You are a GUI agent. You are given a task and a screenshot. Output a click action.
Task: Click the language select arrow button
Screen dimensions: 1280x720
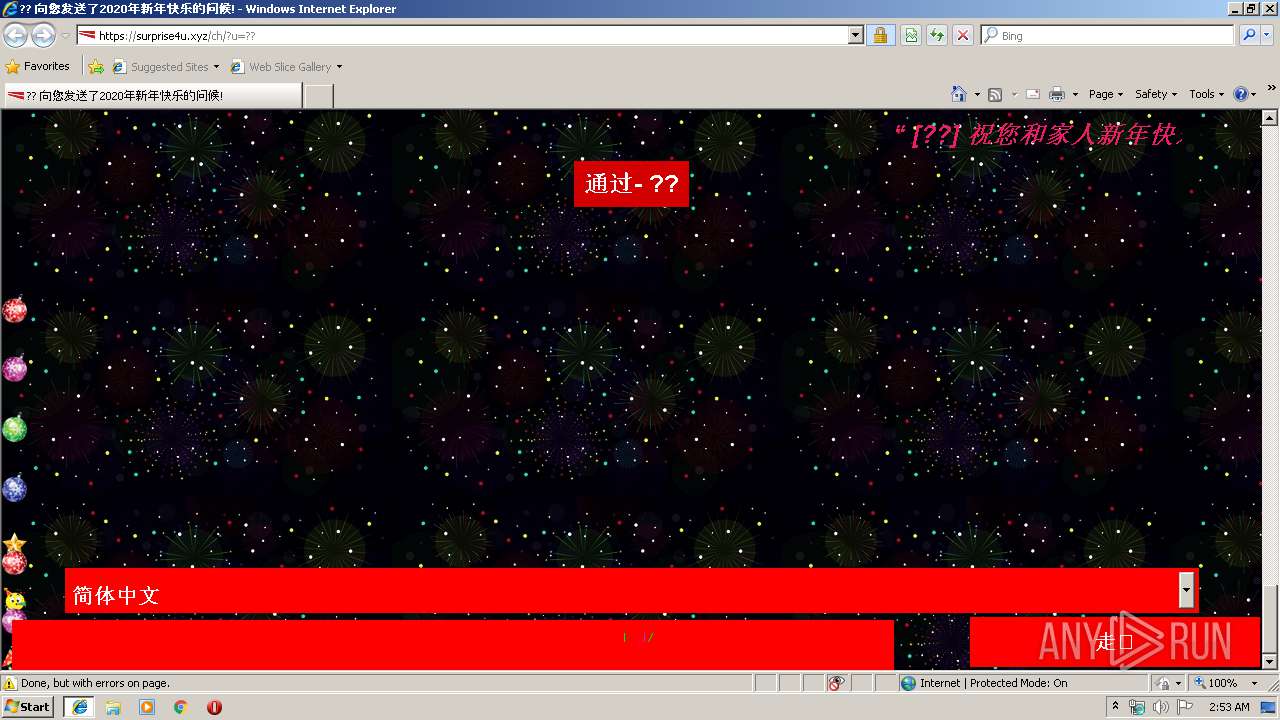1187,590
